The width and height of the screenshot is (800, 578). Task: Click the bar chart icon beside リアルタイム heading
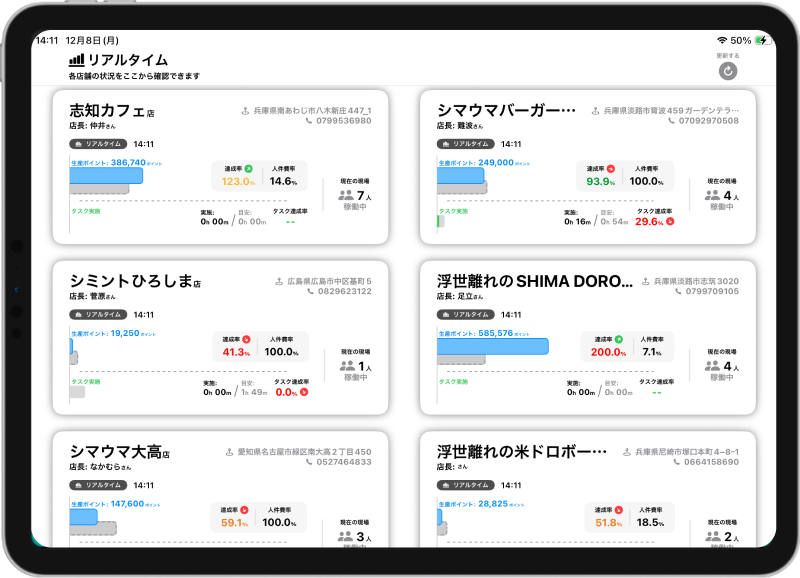(76, 60)
